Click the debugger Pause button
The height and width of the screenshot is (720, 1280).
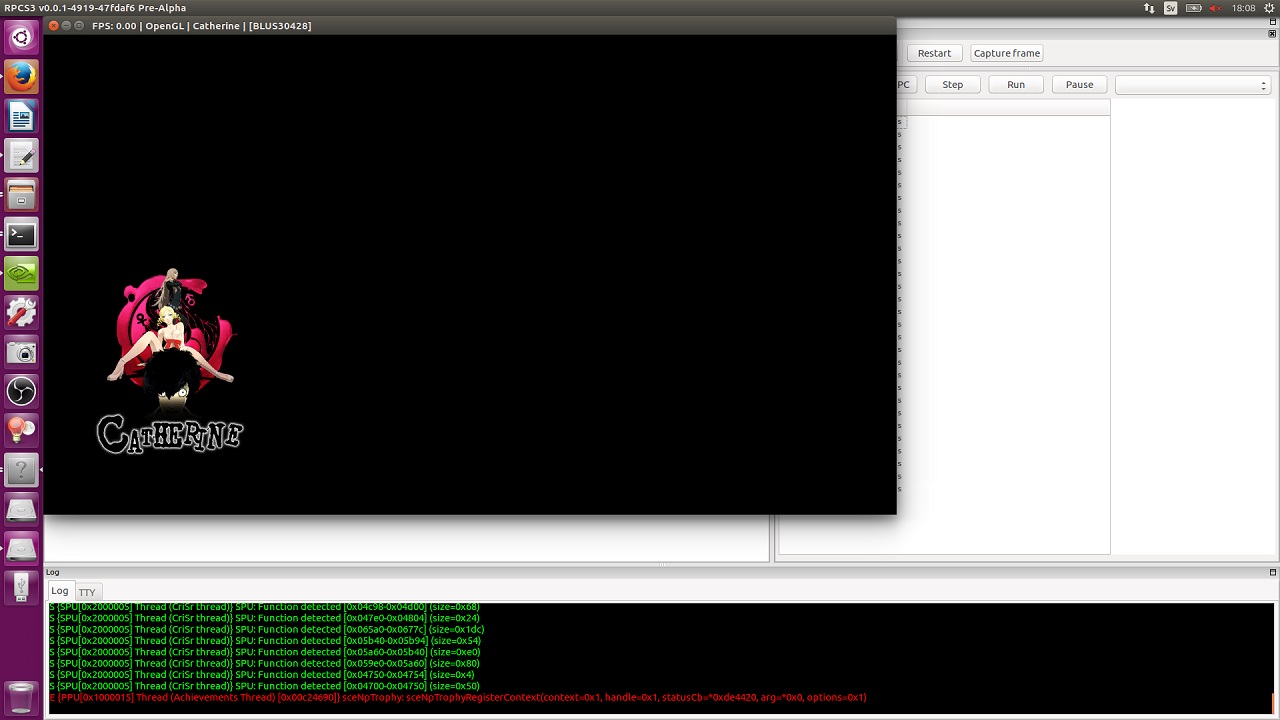click(1079, 84)
